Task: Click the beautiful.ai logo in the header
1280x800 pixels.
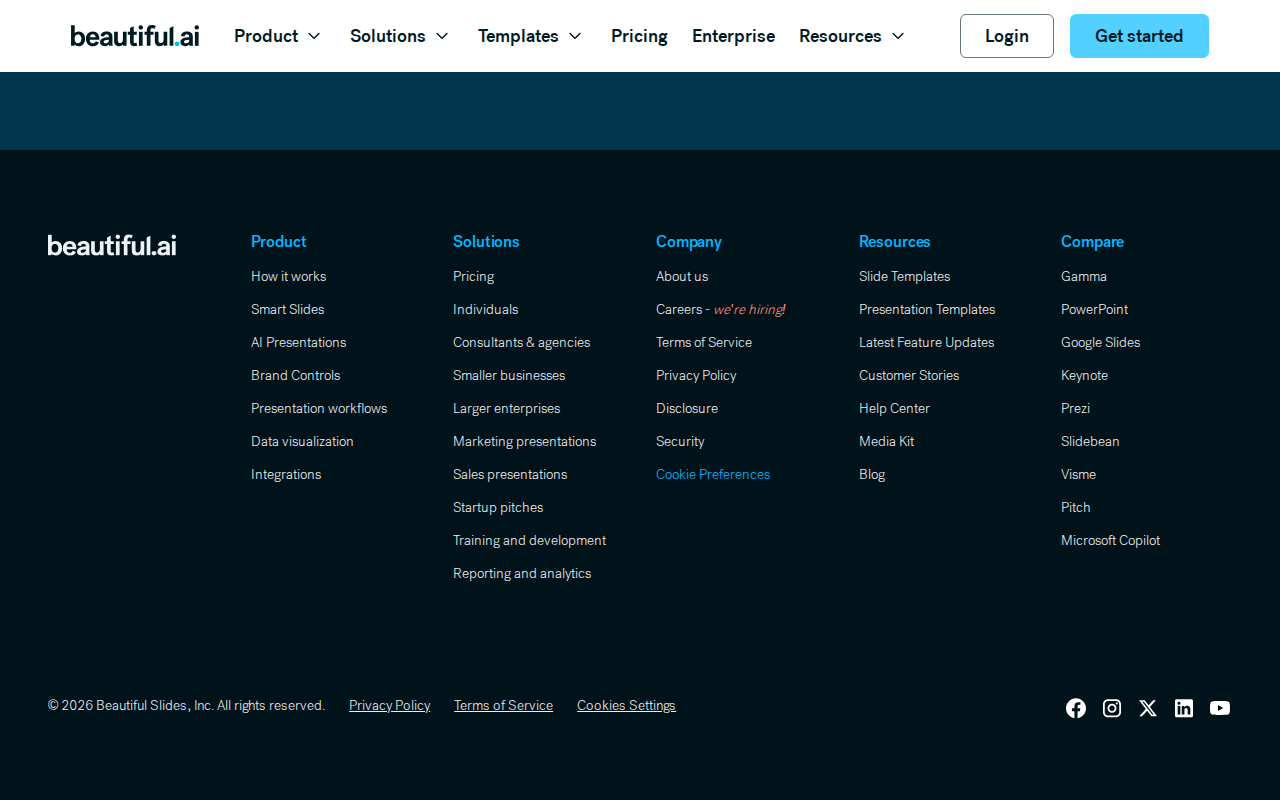Action: coord(135,36)
